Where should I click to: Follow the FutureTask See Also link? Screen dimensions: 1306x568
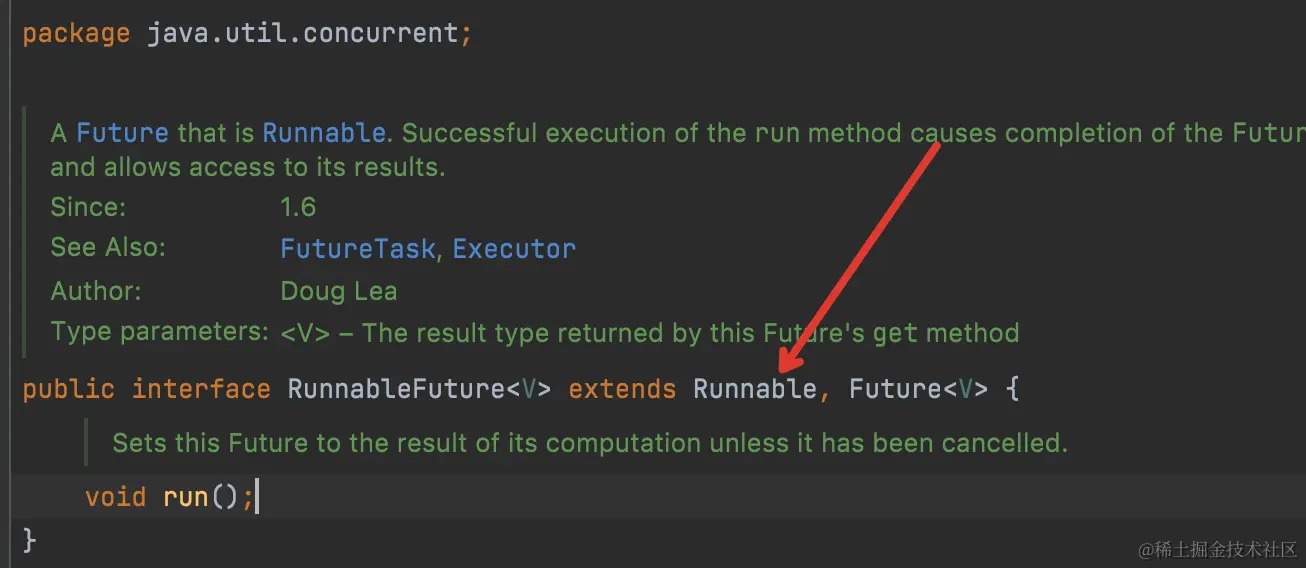tap(358, 248)
